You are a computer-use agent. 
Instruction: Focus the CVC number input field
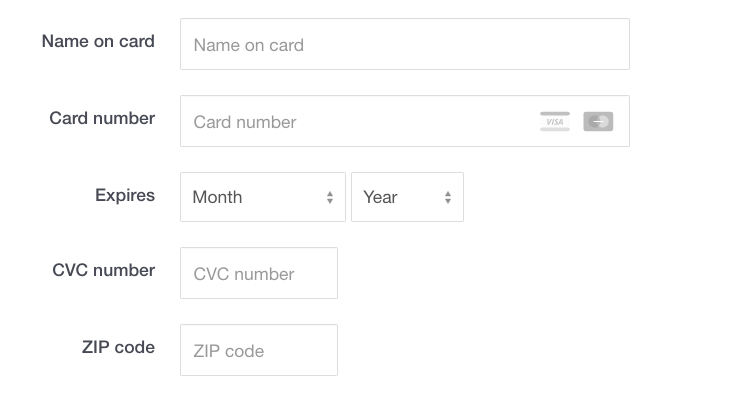[x=258, y=273]
